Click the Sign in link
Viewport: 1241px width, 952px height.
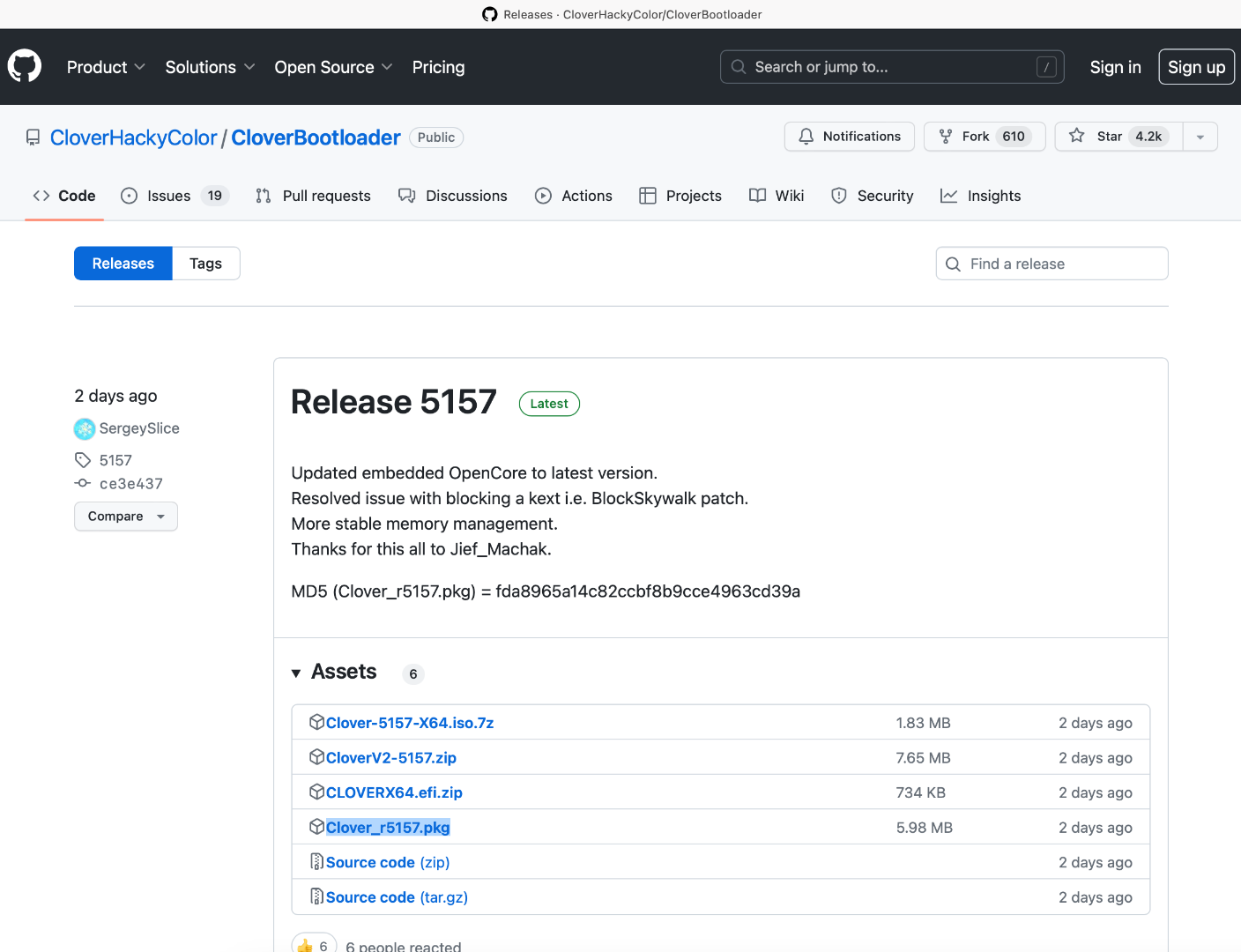[x=1115, y=67]
